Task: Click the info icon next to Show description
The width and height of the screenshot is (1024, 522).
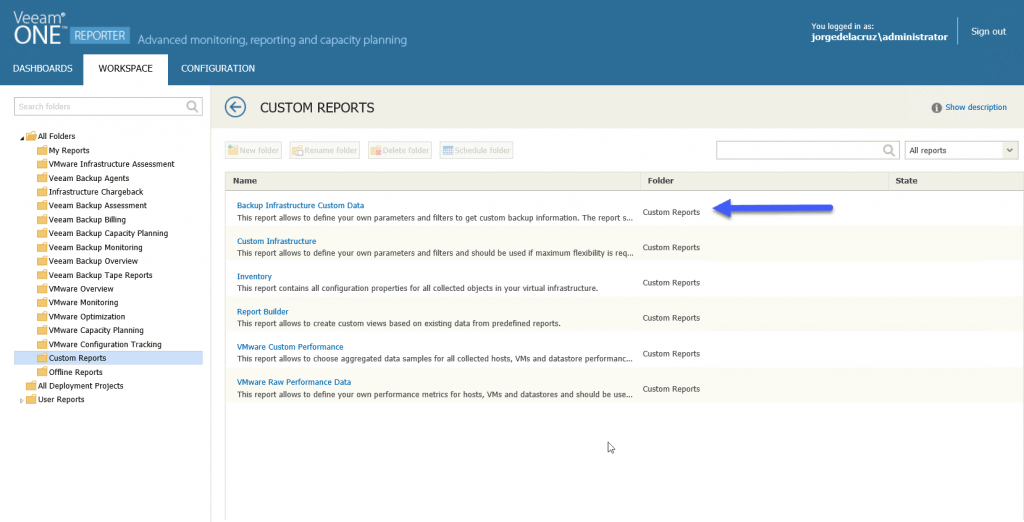Action: click(x=936, y=108)
